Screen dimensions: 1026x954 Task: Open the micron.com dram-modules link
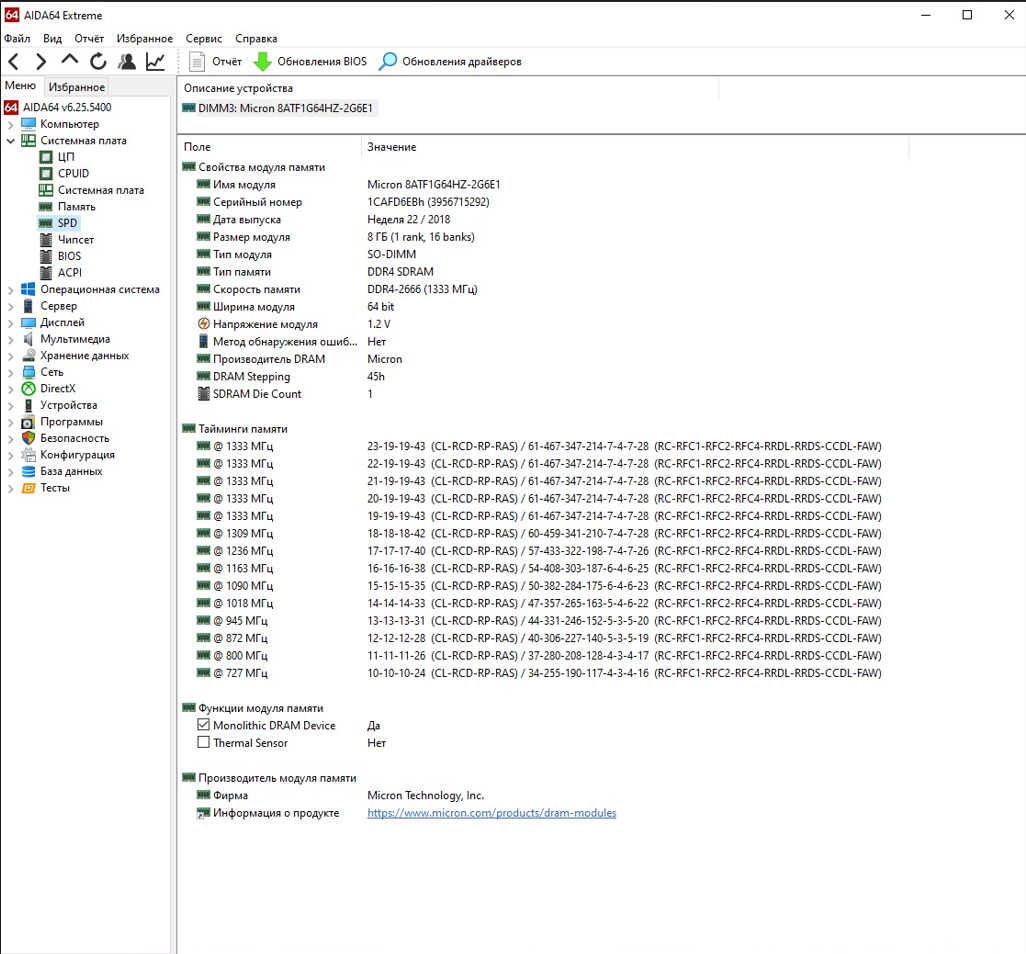click(x=491, y=813)
